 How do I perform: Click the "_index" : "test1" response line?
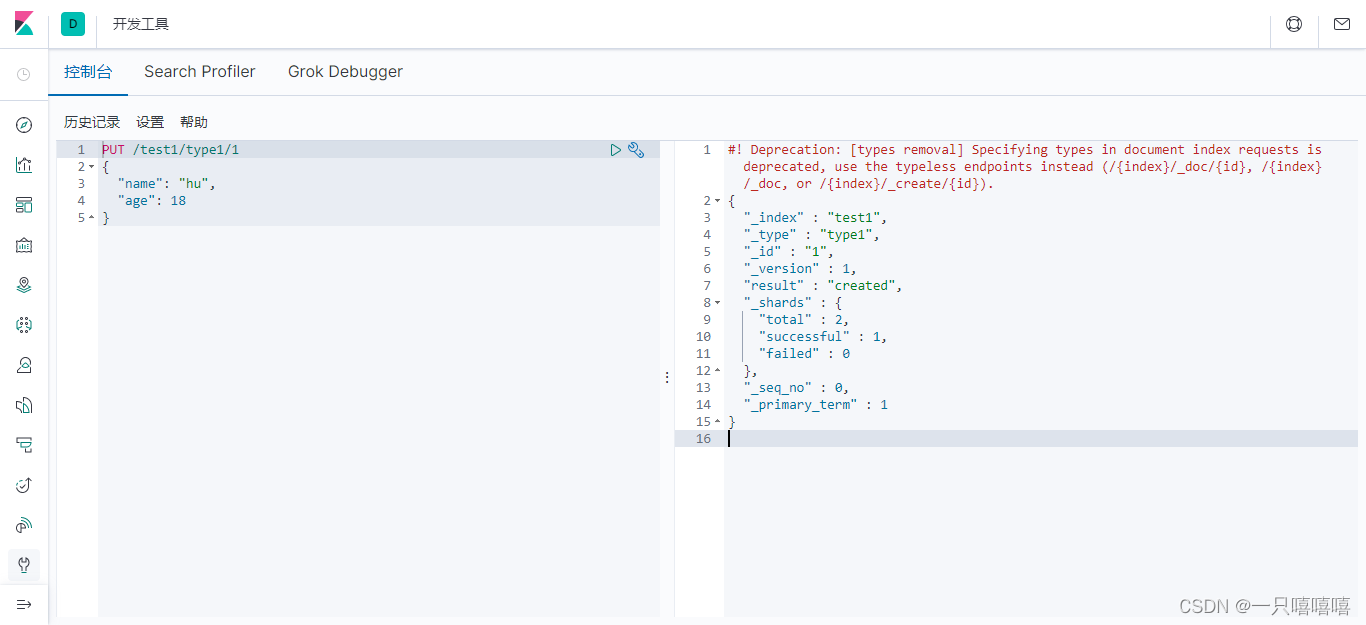click(815, 218)
